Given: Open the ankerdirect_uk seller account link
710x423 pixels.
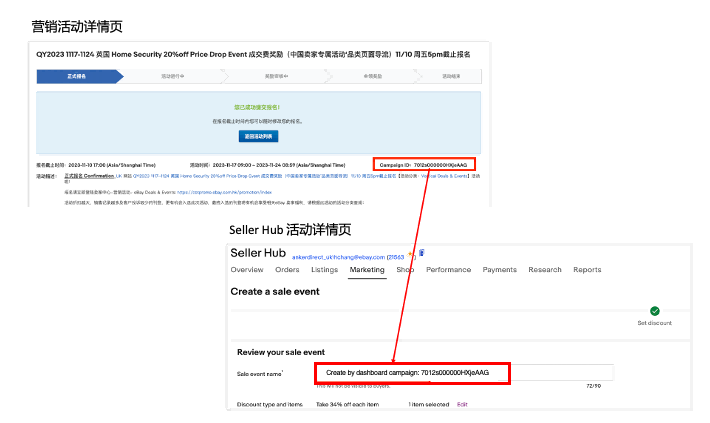Looking at the screenshot, I should click(338, 257).
